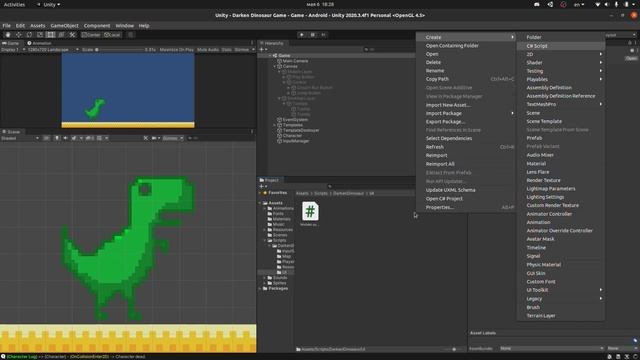Click Project panel add (+) button

pos(263,186)
